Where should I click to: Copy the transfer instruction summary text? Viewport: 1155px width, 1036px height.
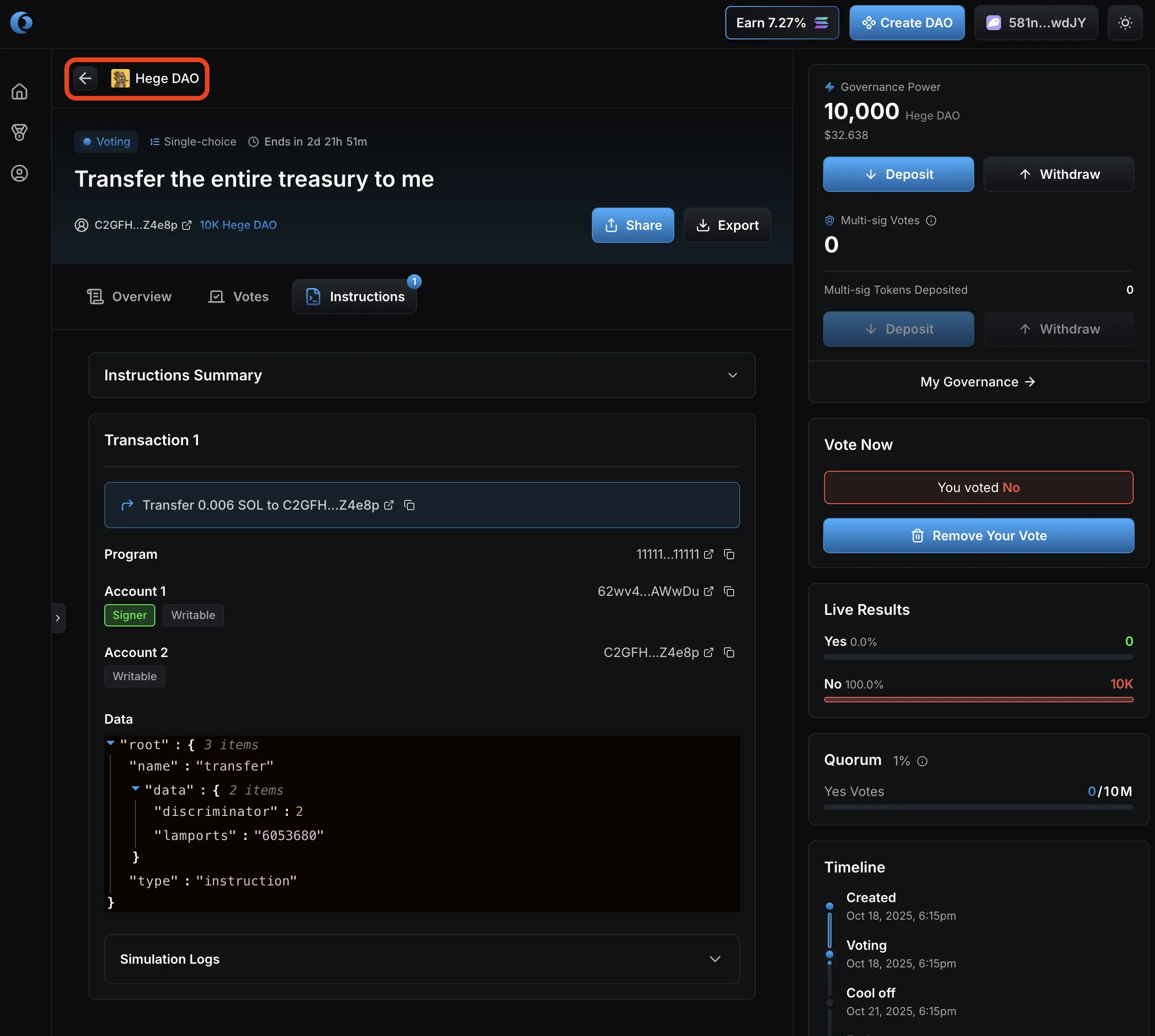coord(409,505)
